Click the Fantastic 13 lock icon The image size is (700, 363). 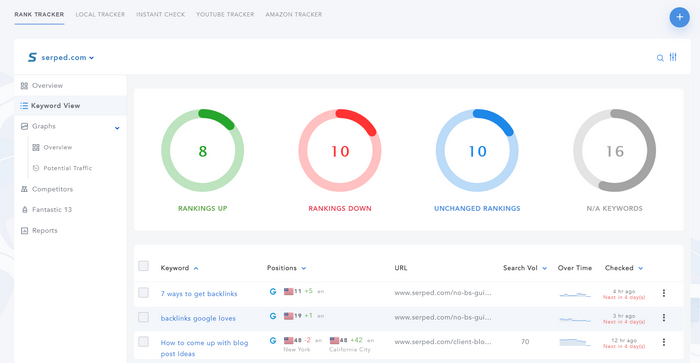coord(25,209)
